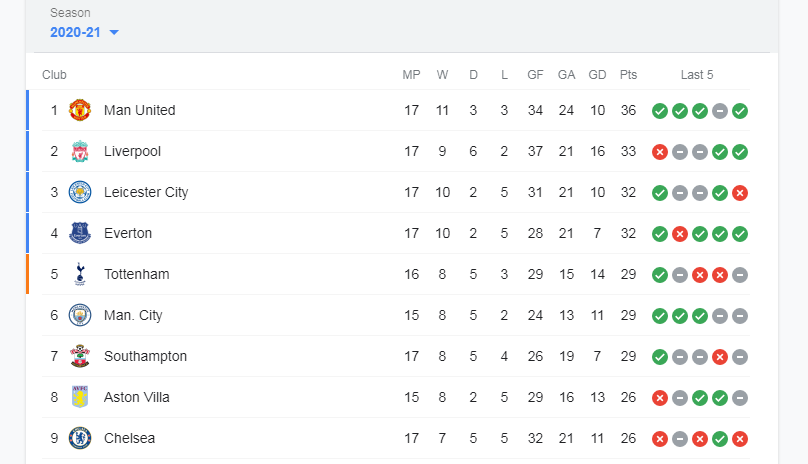This screenshot has height=464, width=808.
Task: Click the GD column header
Action: tap(597, 75)
